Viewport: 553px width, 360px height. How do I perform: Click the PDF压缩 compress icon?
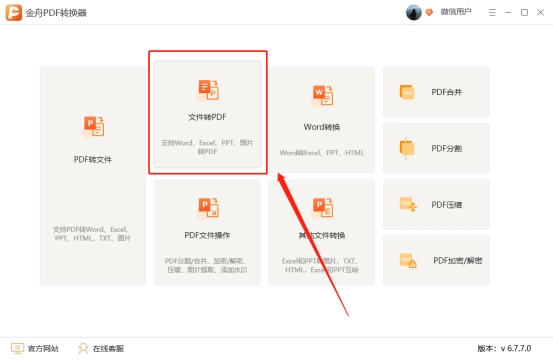(x=408, y=205)
